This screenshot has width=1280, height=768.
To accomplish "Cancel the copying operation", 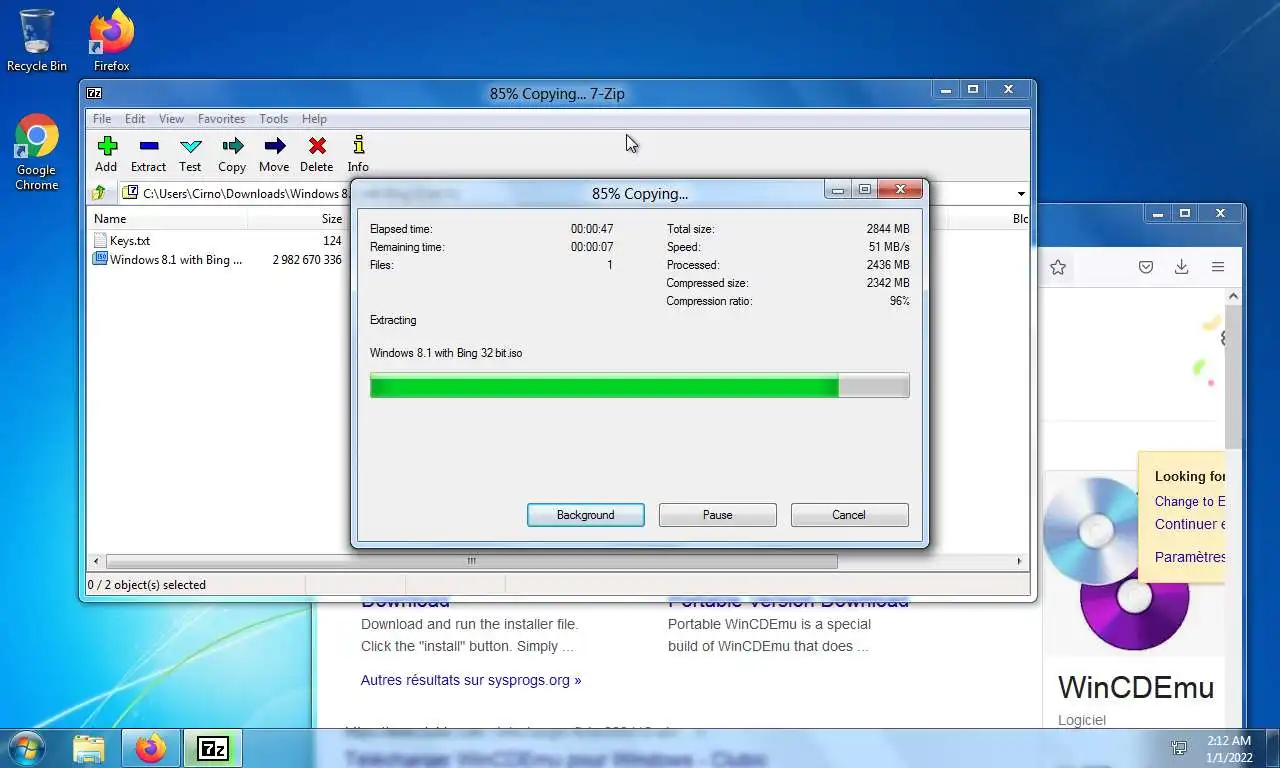I will point(849,515).
